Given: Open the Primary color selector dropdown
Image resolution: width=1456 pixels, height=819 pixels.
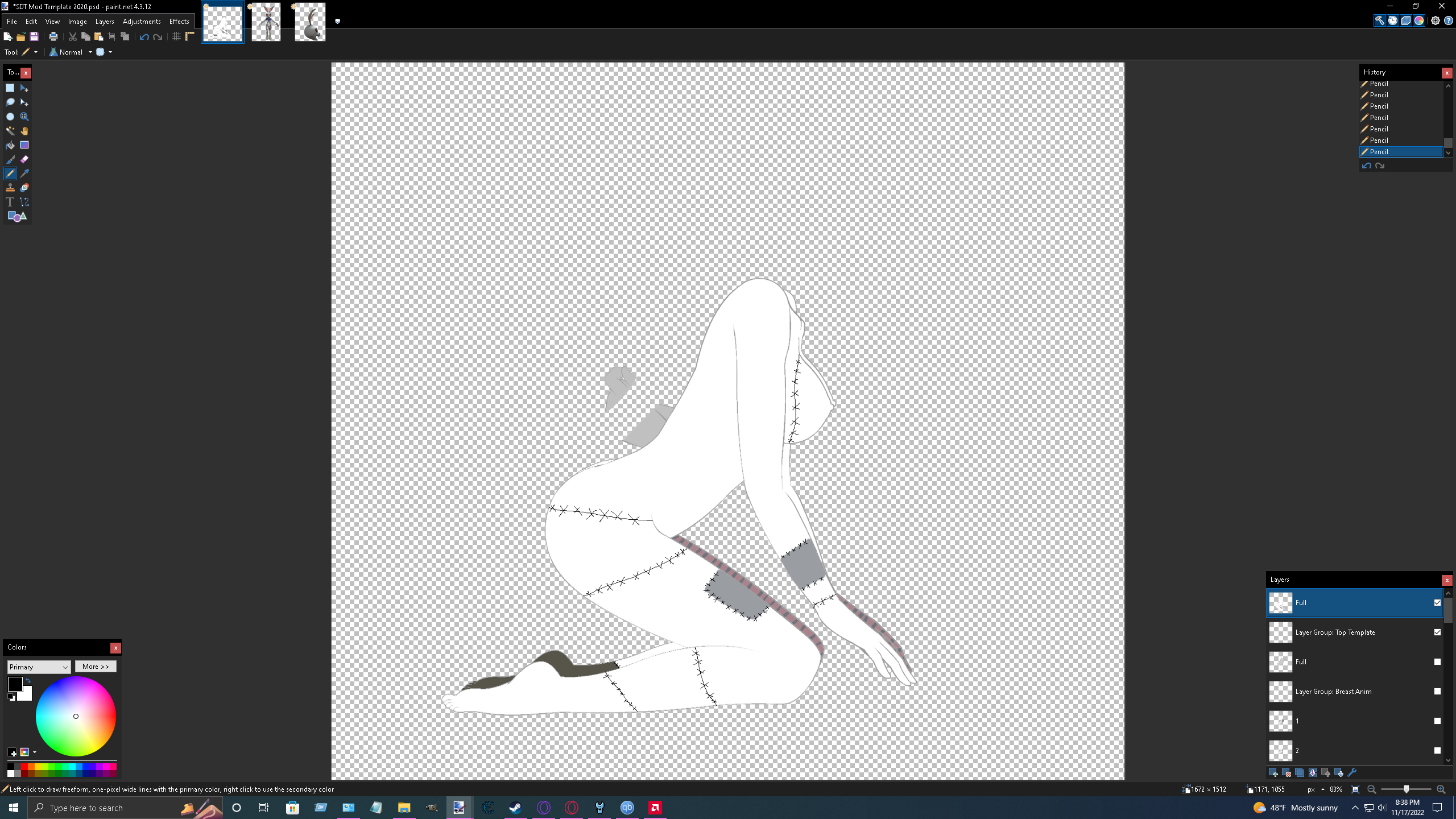Looking at the screenshot, I should [39, 667].
